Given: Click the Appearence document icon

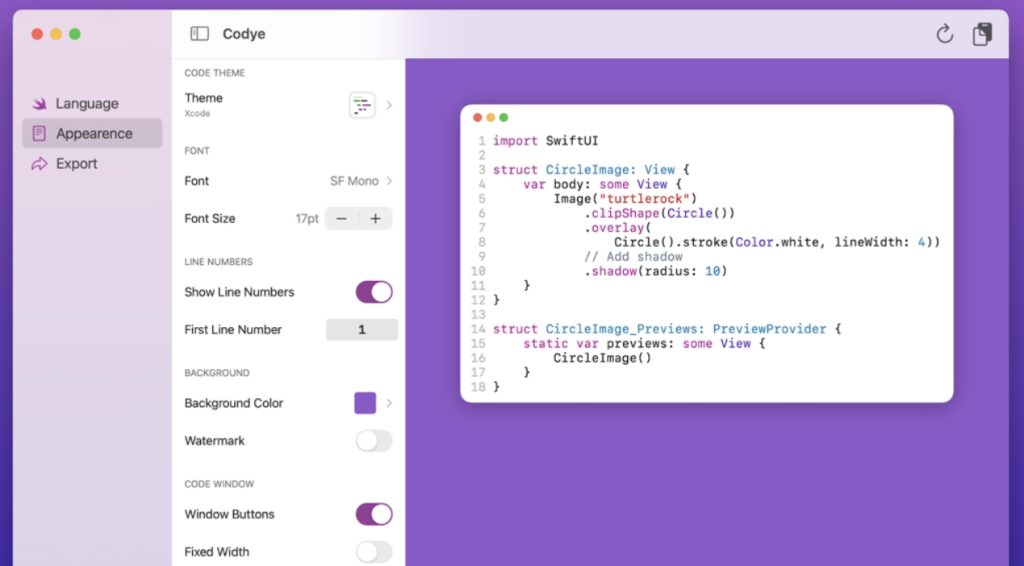Looking at the screenshot, I should 39,133.
